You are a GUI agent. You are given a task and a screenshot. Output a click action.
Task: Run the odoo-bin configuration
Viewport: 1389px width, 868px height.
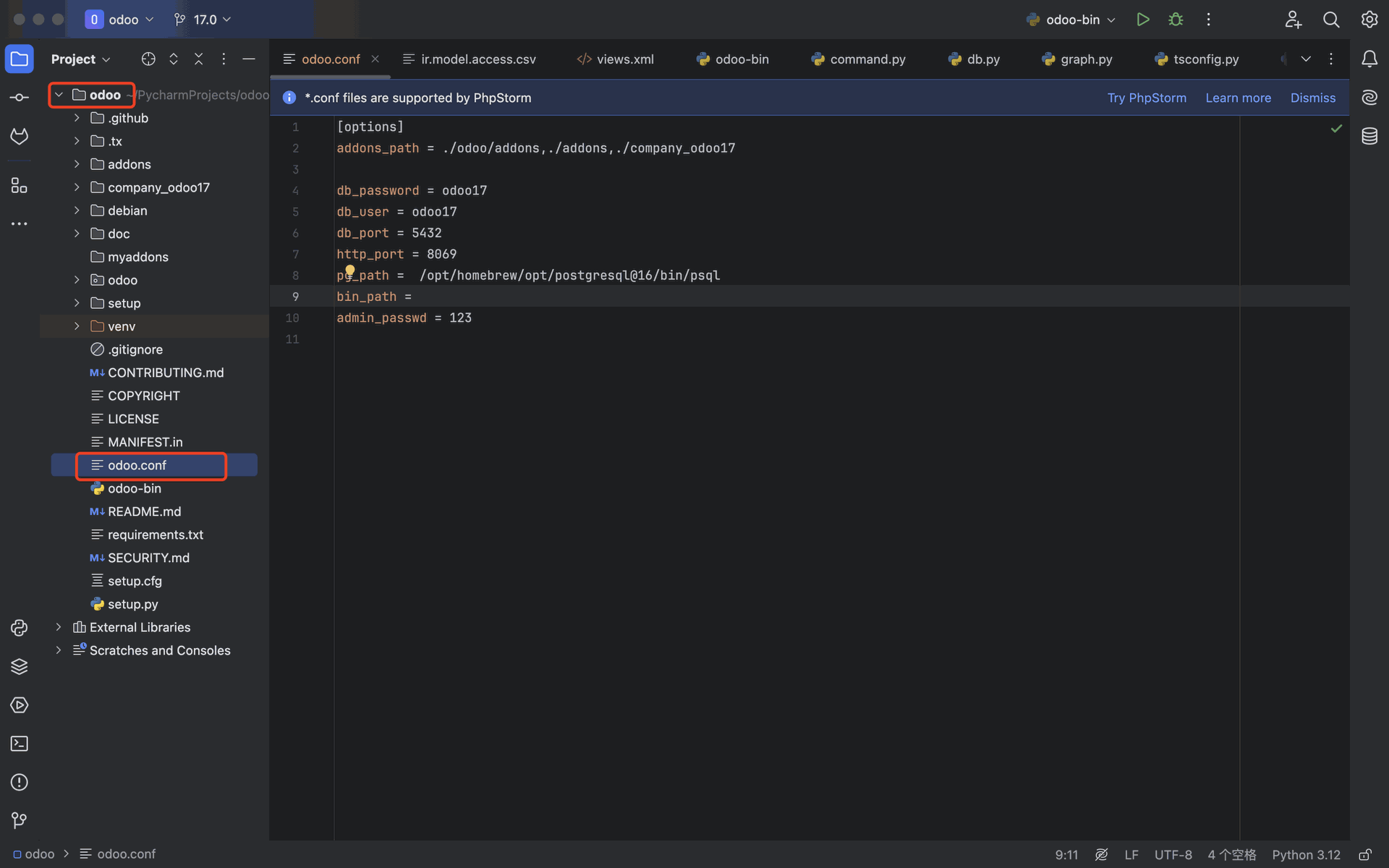1143,20
